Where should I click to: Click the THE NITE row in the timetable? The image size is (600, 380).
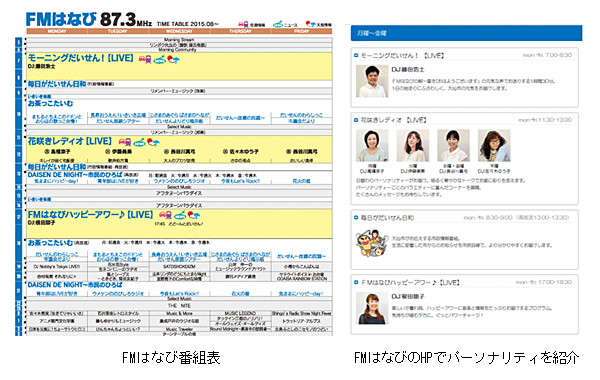[179, 306]
